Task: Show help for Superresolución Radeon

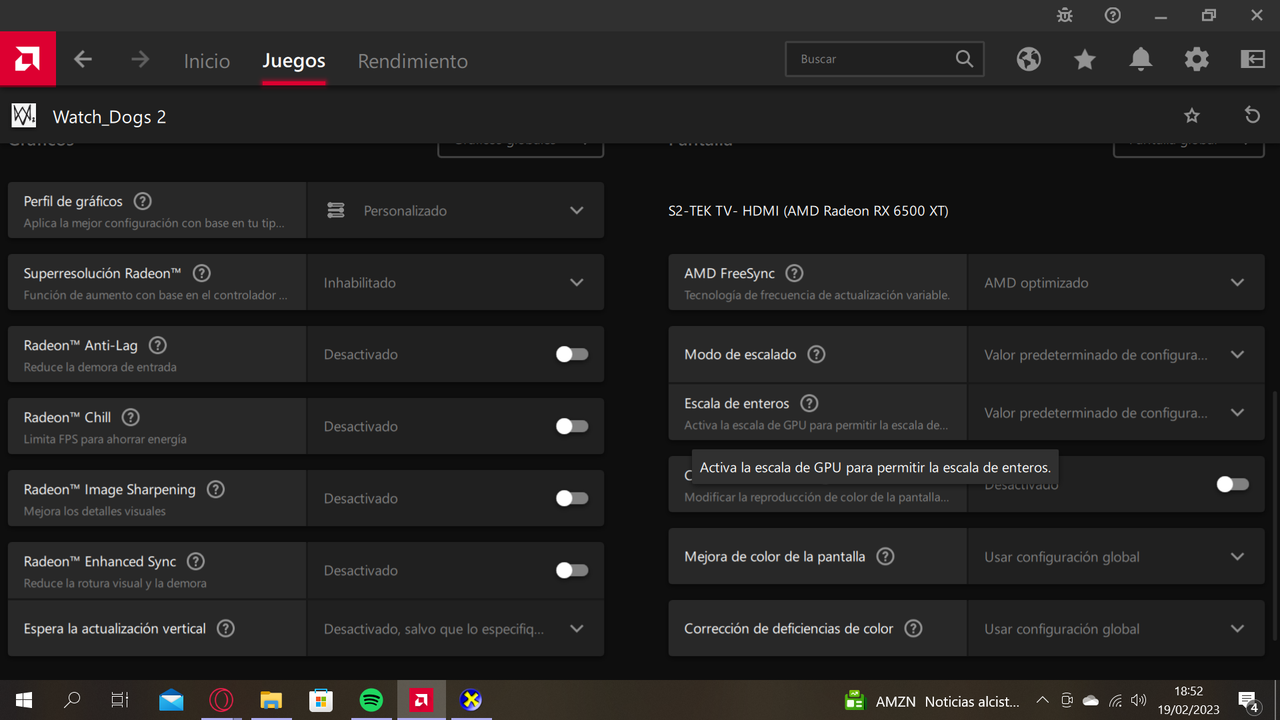Action: click(x=202, y=273)
